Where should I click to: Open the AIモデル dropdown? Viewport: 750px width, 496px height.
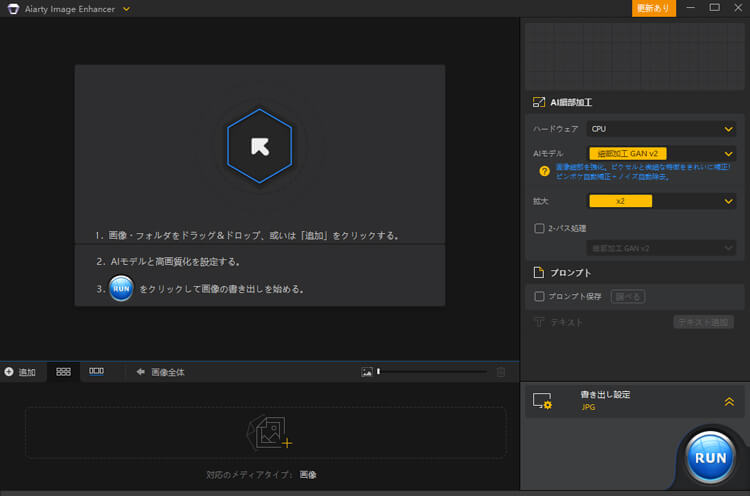click(662, 153)
